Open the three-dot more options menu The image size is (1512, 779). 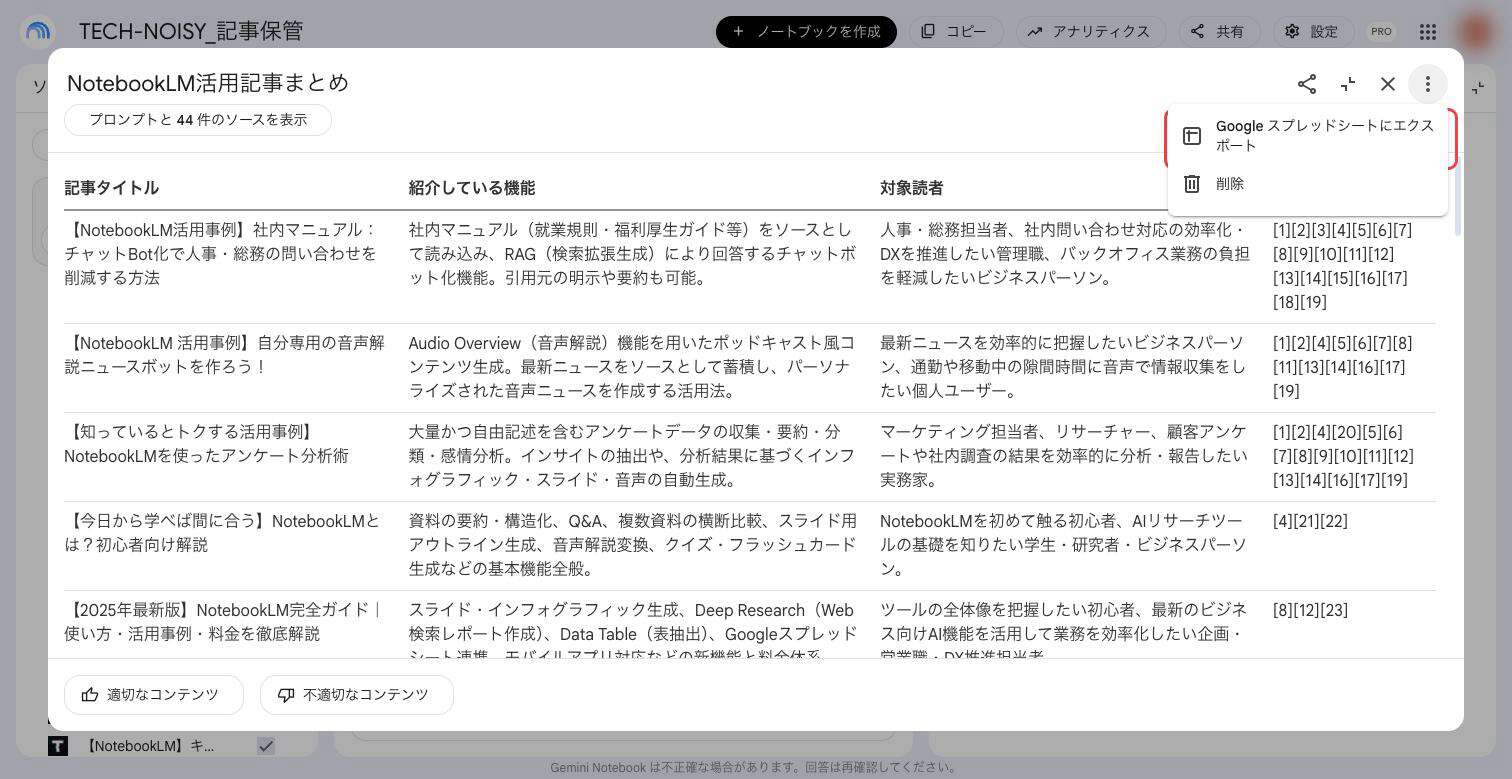(1428, 84)
